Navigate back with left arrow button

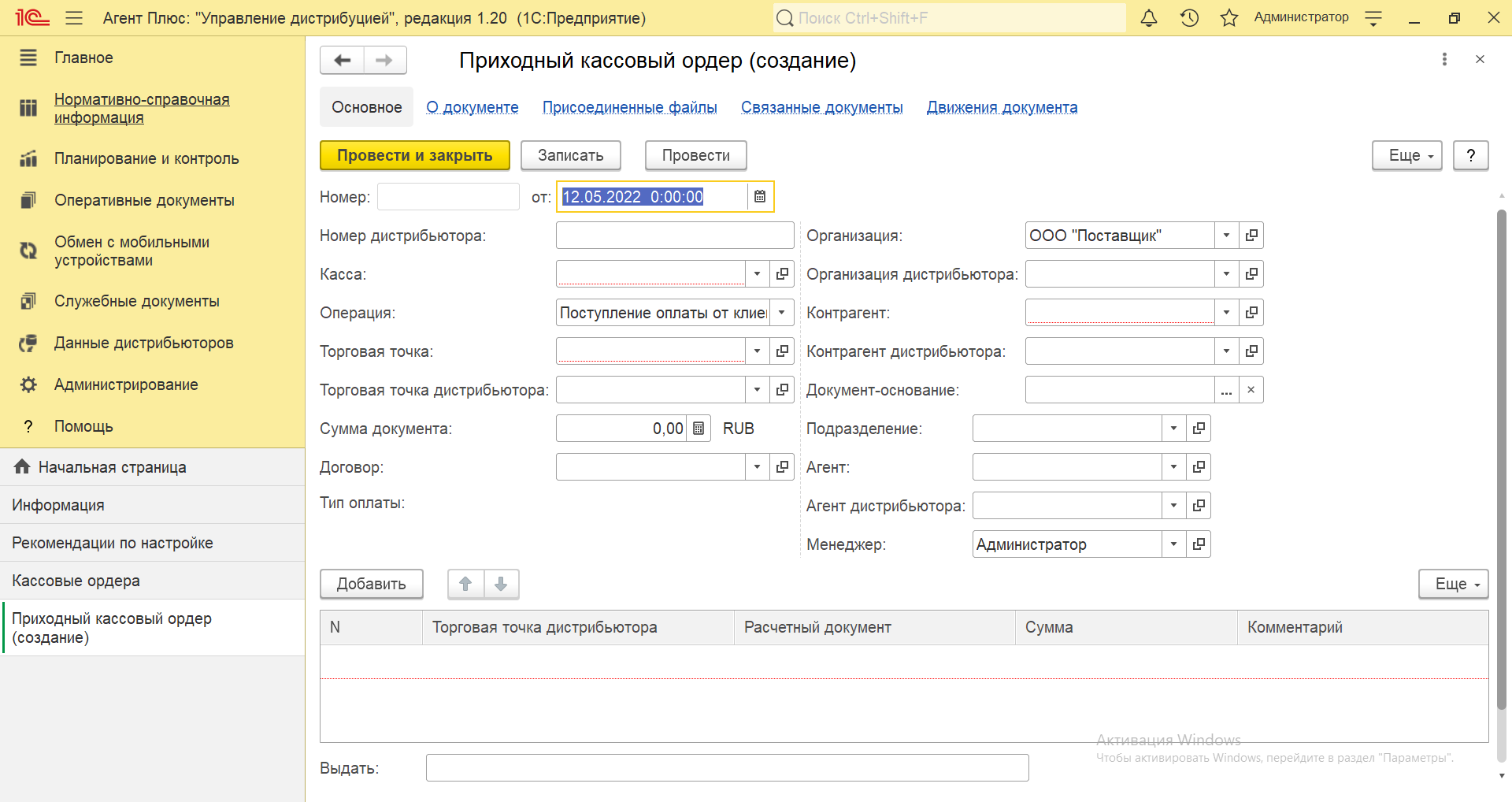point(342,60)
